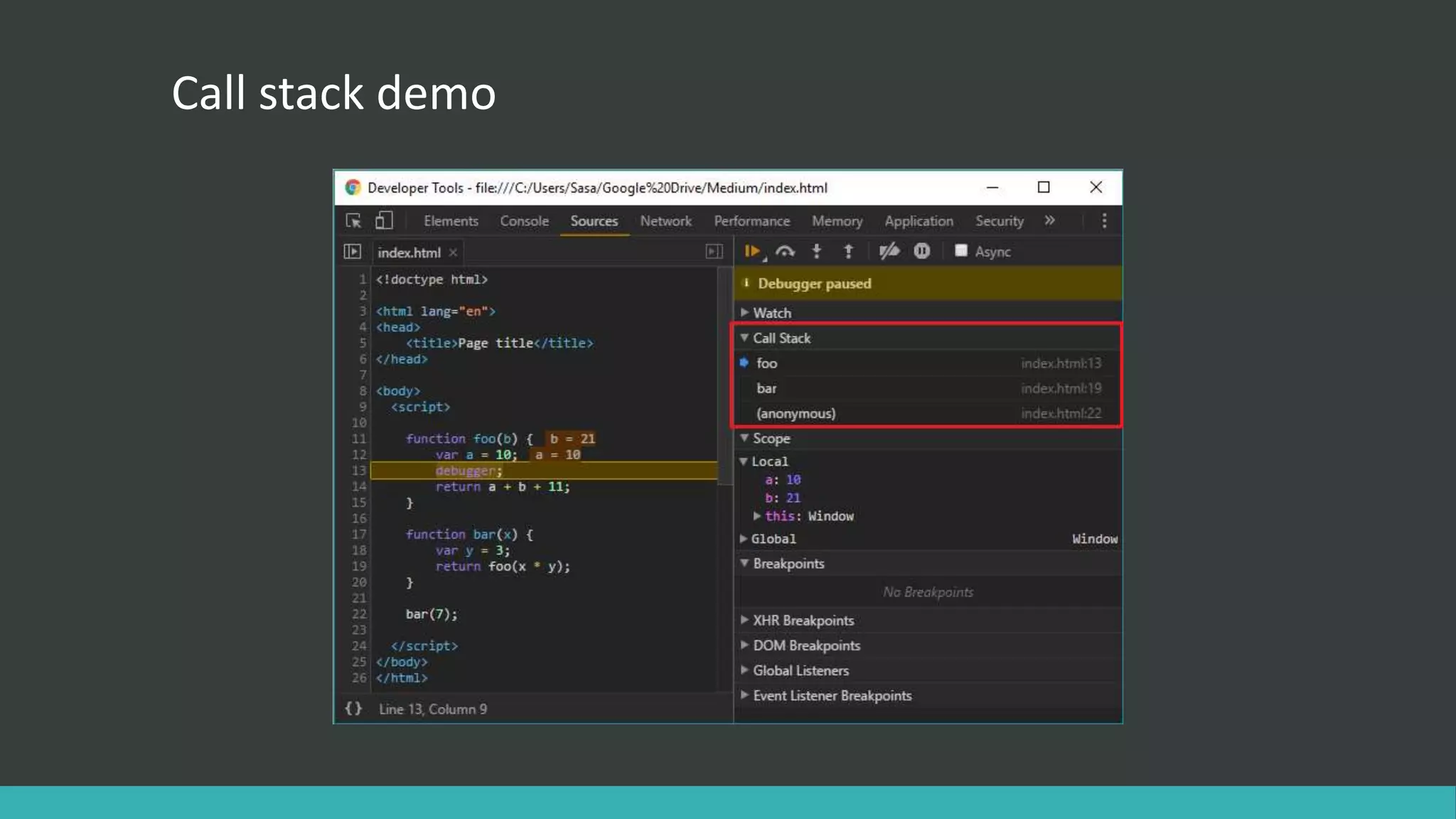The width and height of the screenshot is (1456, 819).
Task: Toggle the device toolbar icon
Action: [x=384, y=221]
